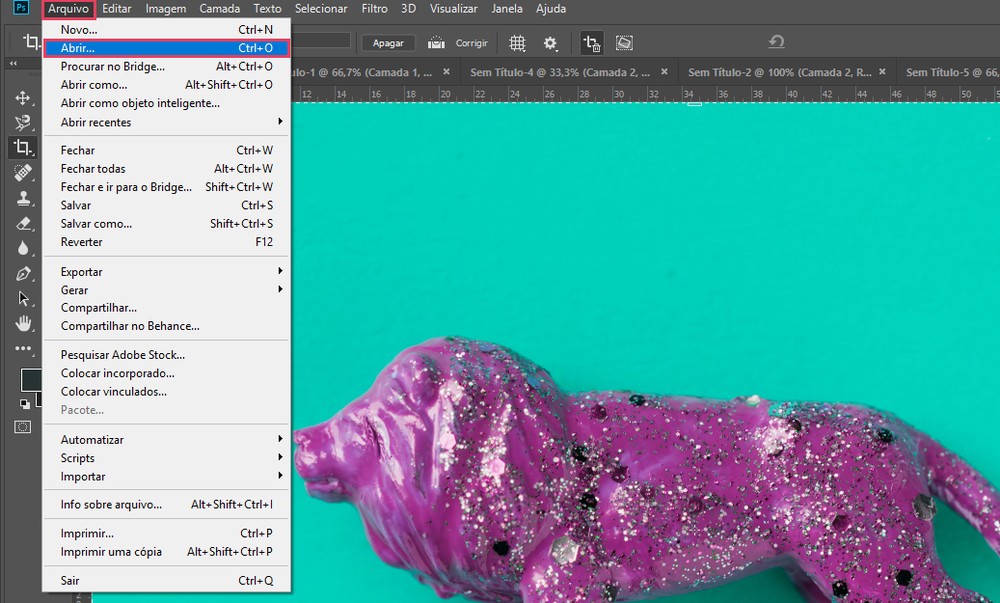
Task: Select the Move tool
Action: (24, 98)
